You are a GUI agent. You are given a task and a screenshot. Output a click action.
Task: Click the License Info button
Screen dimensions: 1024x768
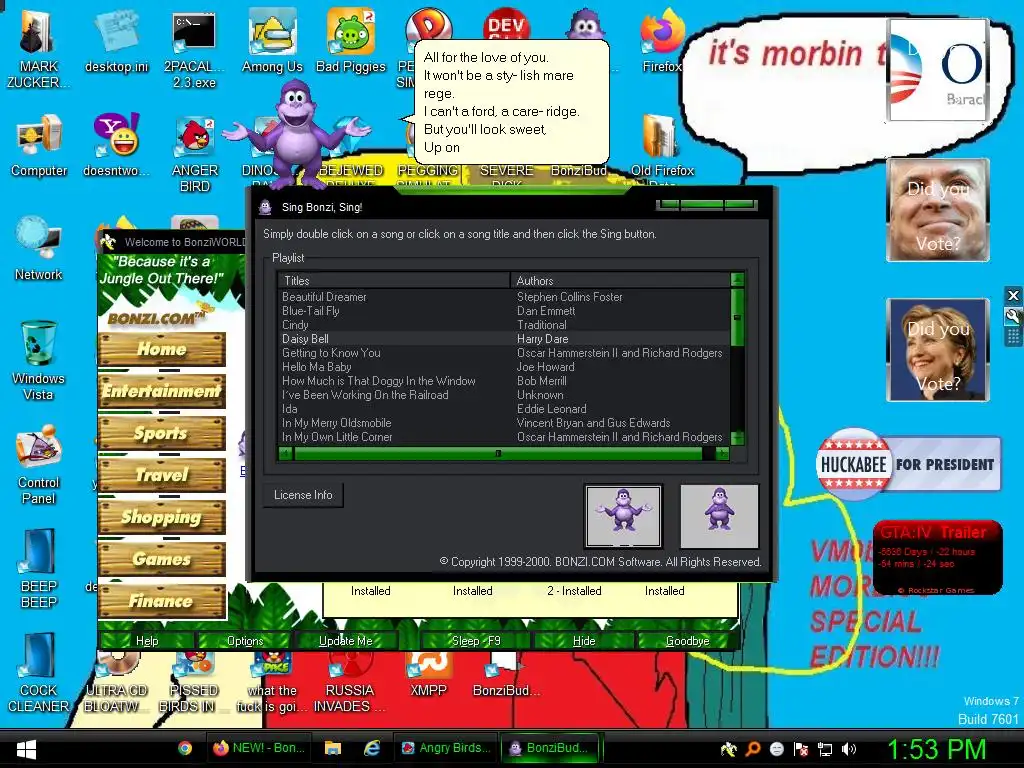tap(303, 495)
